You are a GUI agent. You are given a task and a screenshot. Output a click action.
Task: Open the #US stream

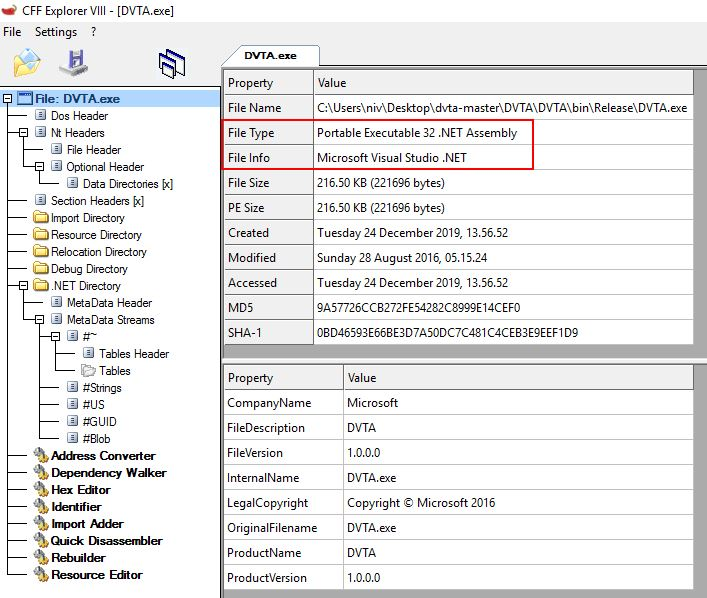coord(93,405)
